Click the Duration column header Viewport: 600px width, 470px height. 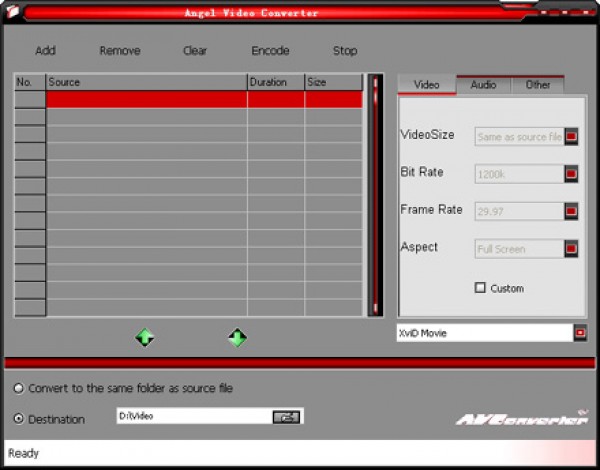coord(276,82)
